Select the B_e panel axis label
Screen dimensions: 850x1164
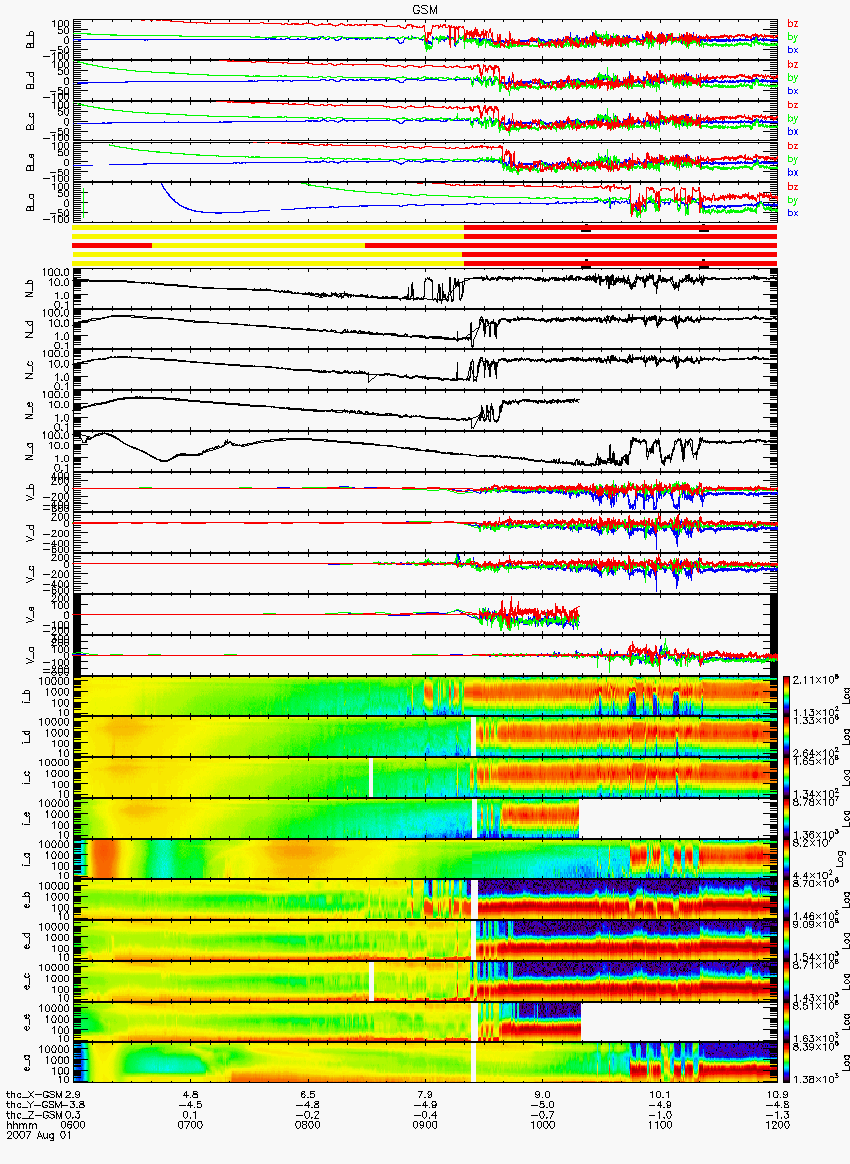pos(30,162)
